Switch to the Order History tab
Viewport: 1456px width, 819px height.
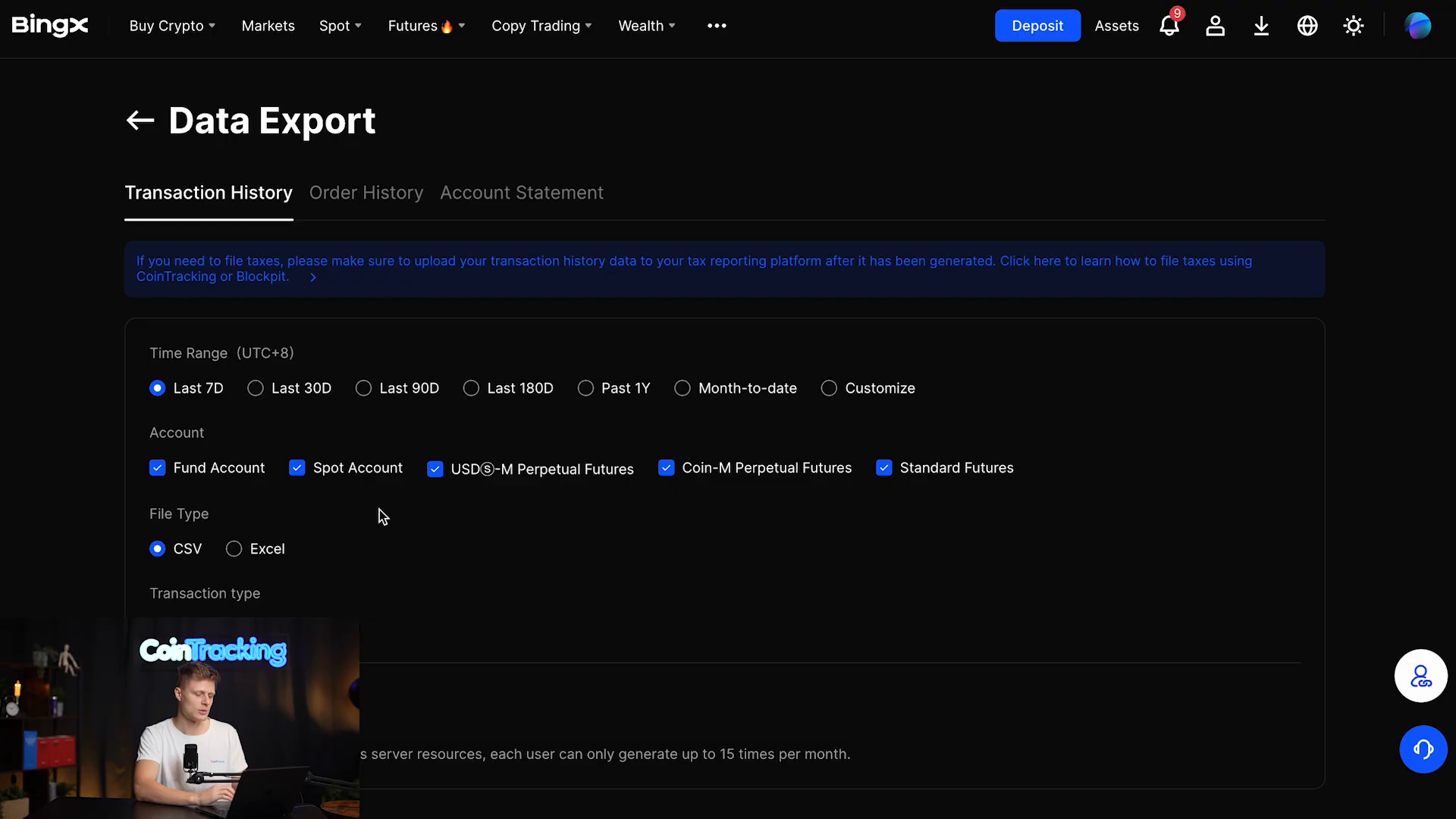point(366,193)
